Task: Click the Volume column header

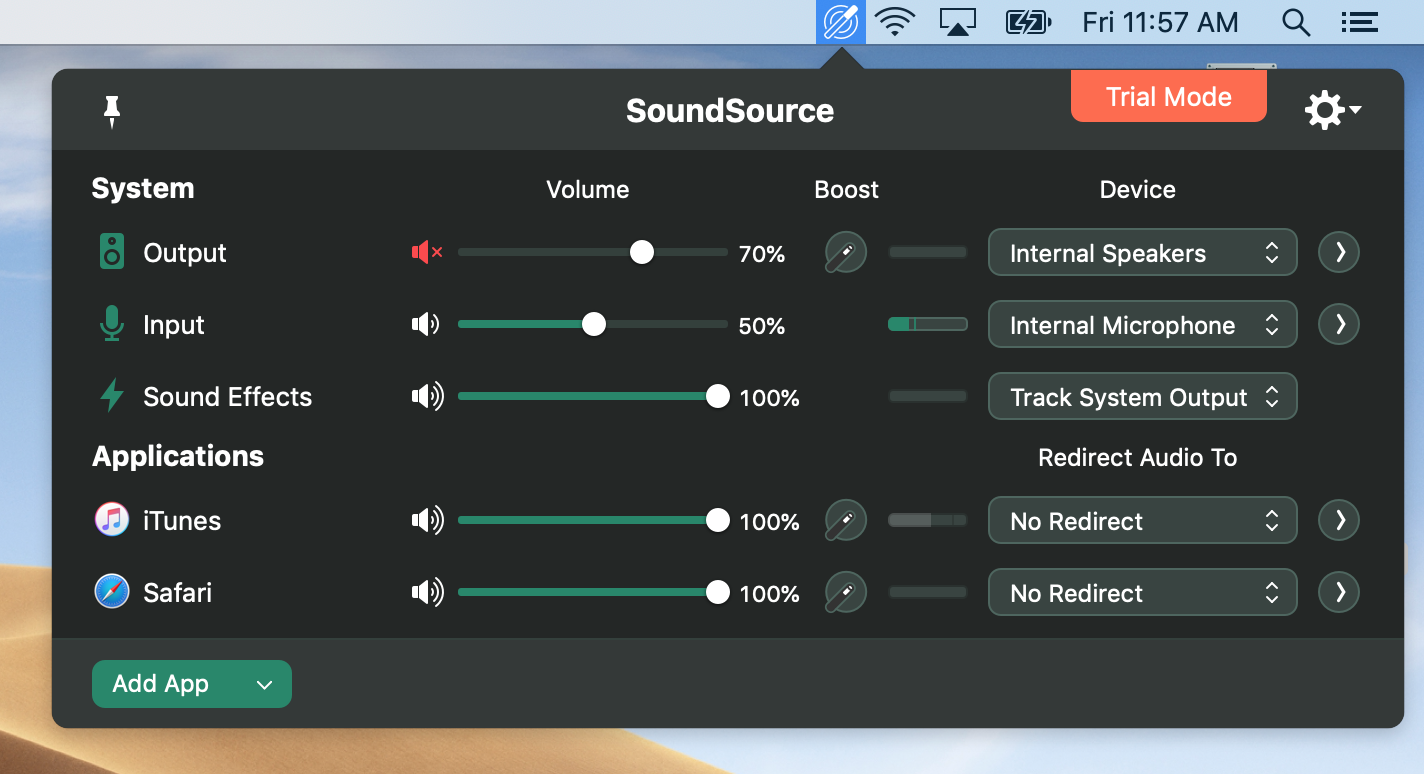Action: point(588,190)
